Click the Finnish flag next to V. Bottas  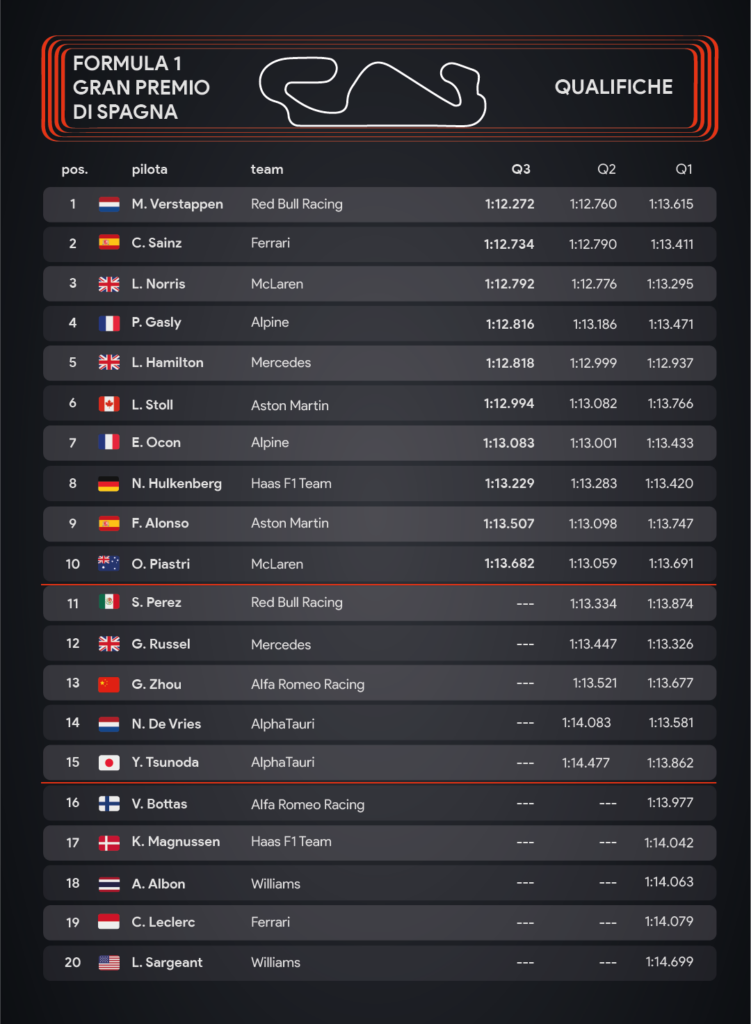pyautogui.click(x=109, y=803)
